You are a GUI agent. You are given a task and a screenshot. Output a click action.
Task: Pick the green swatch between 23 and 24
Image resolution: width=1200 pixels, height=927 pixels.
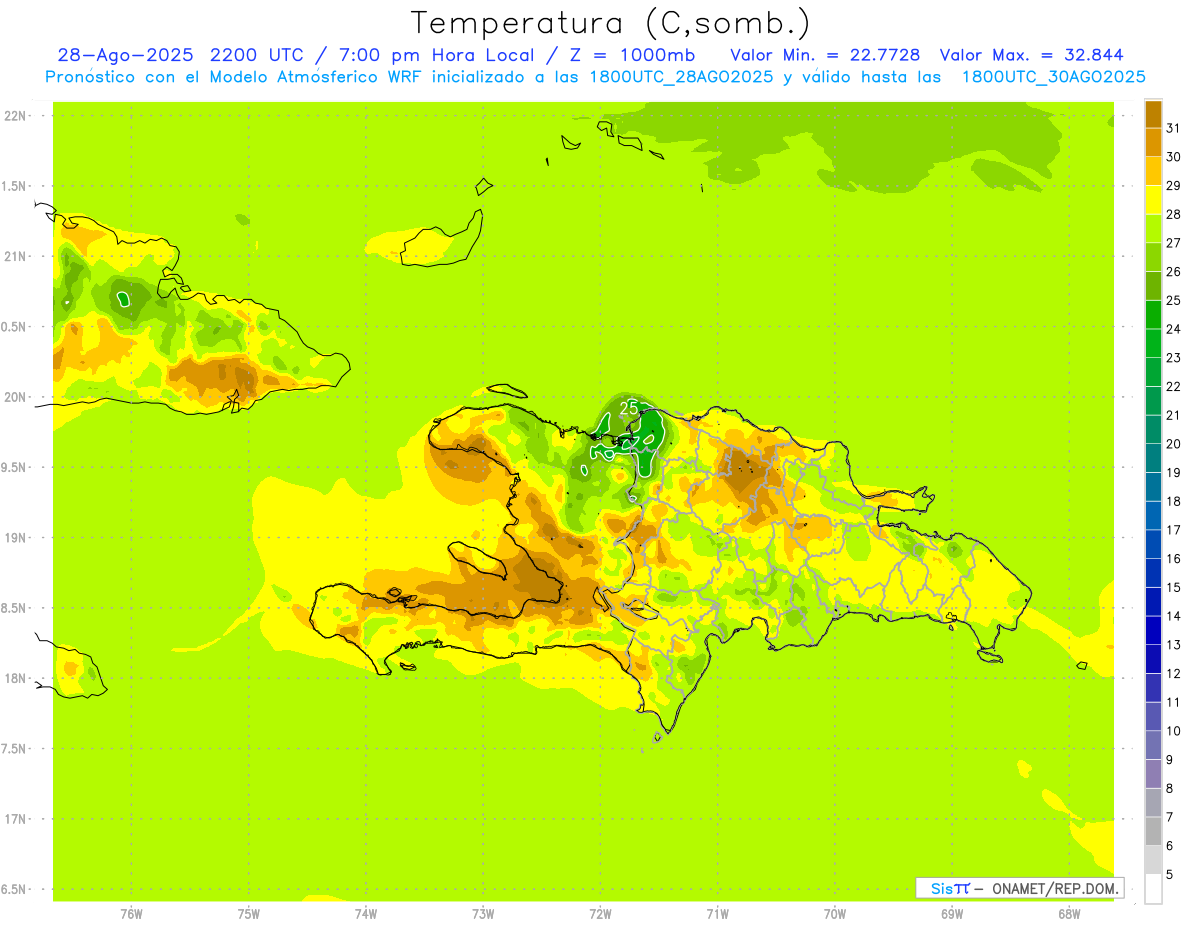tap(1153, 343)
